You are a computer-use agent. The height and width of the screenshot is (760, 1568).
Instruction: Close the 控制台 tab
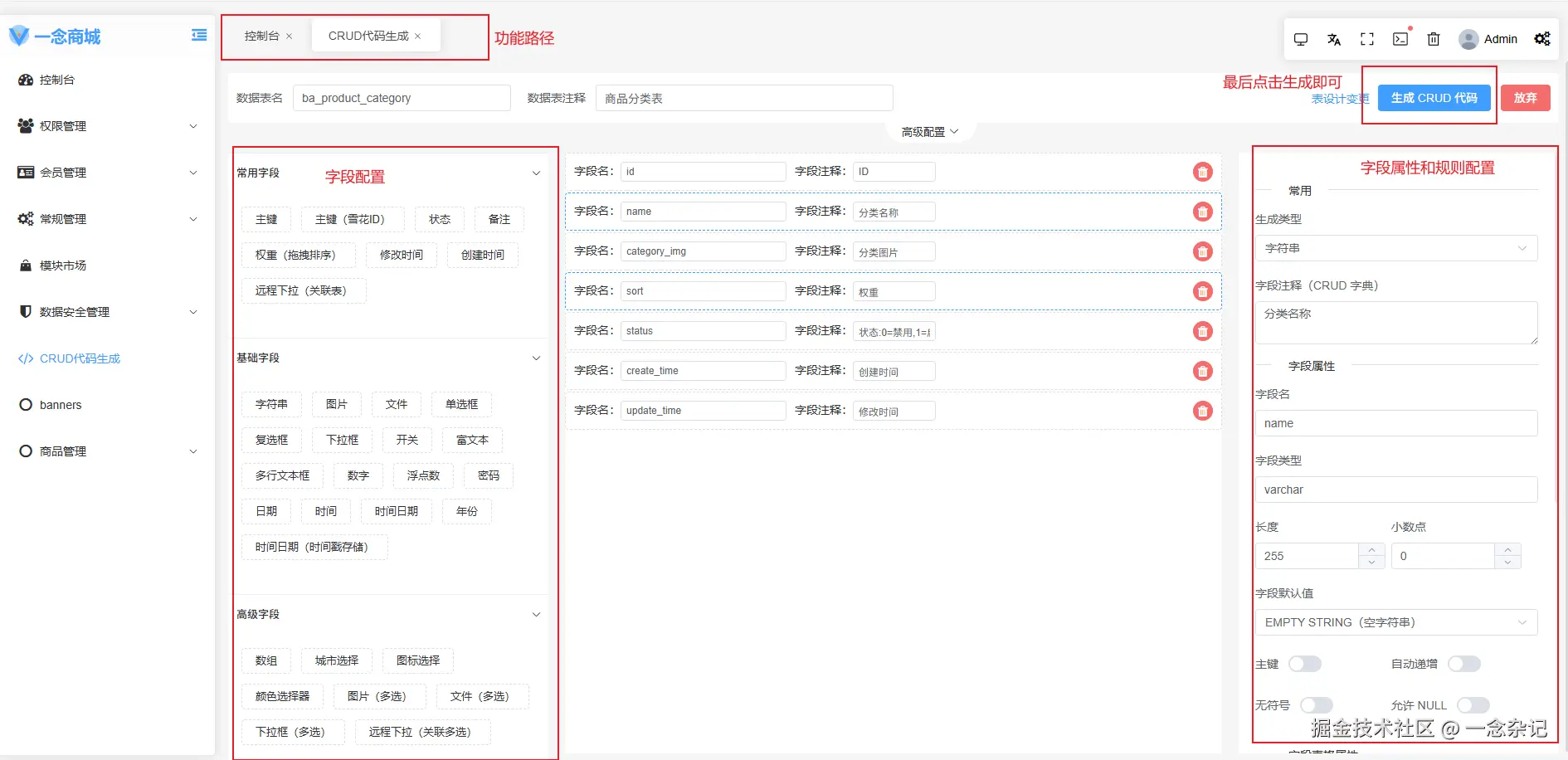coord(290,37)
